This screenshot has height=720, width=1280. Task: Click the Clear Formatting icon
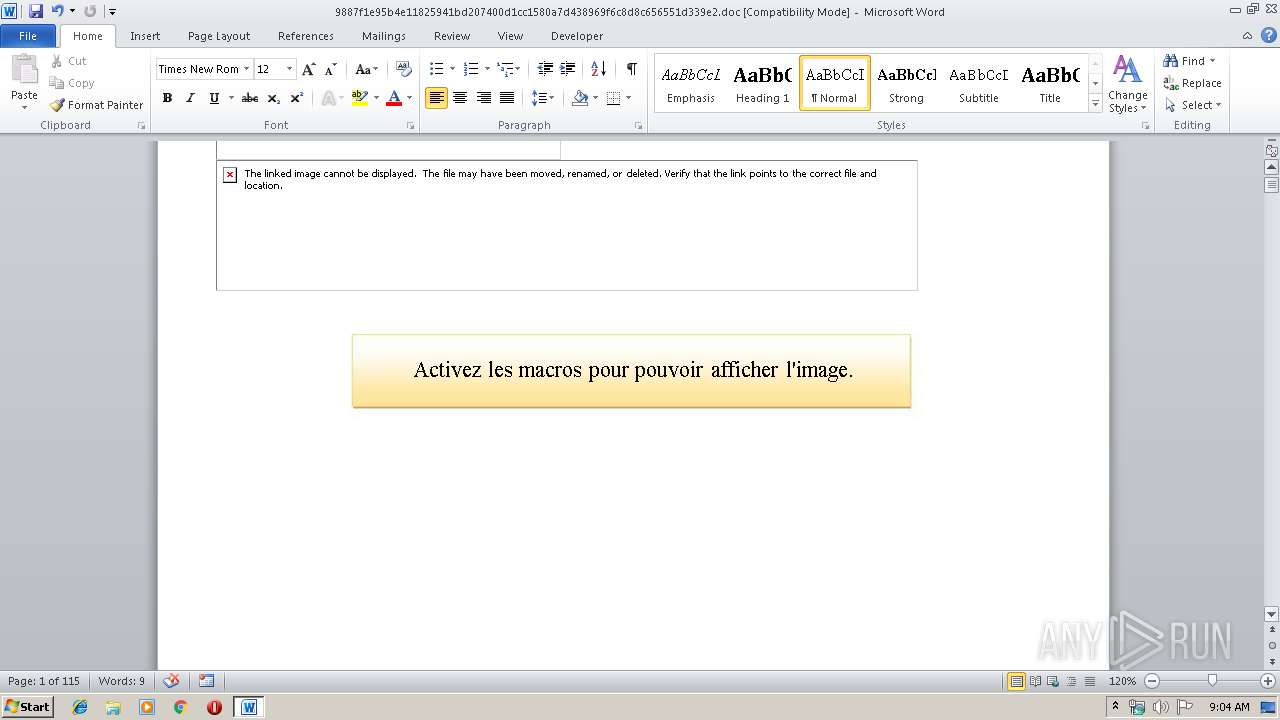click(404, 69)
